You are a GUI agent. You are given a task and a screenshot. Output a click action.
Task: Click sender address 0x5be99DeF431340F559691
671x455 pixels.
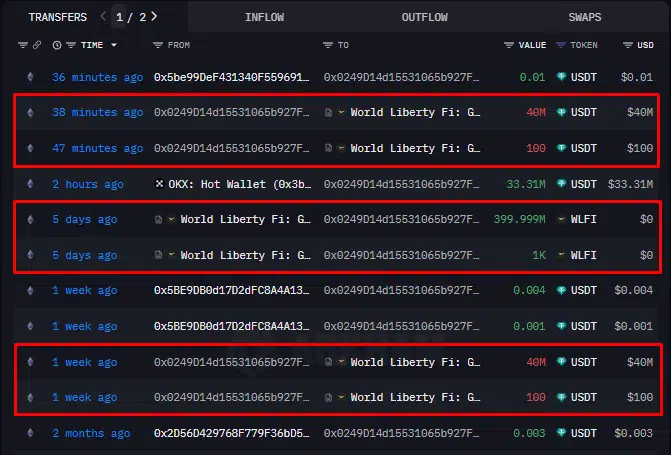[231, 77]
